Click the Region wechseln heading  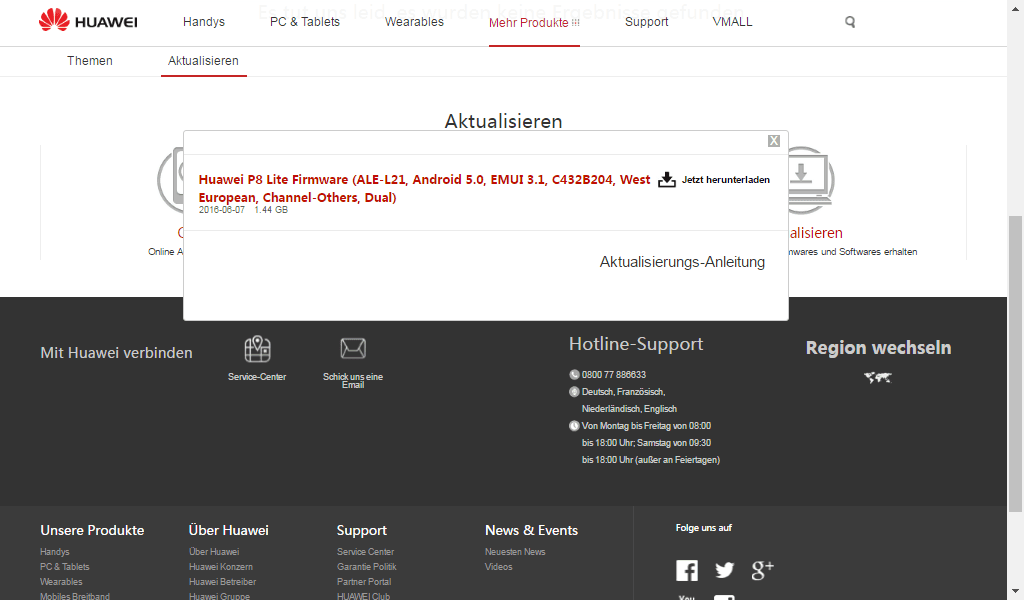(x=878, y=347)
